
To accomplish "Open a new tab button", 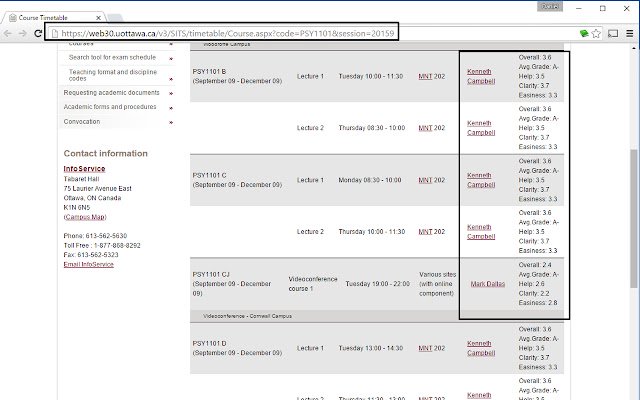I will tap(115, 18).
